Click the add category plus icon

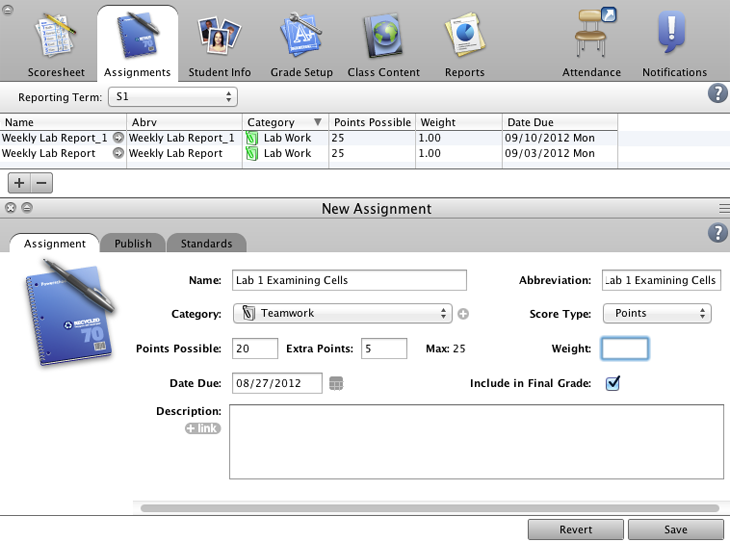coord(463,314)
